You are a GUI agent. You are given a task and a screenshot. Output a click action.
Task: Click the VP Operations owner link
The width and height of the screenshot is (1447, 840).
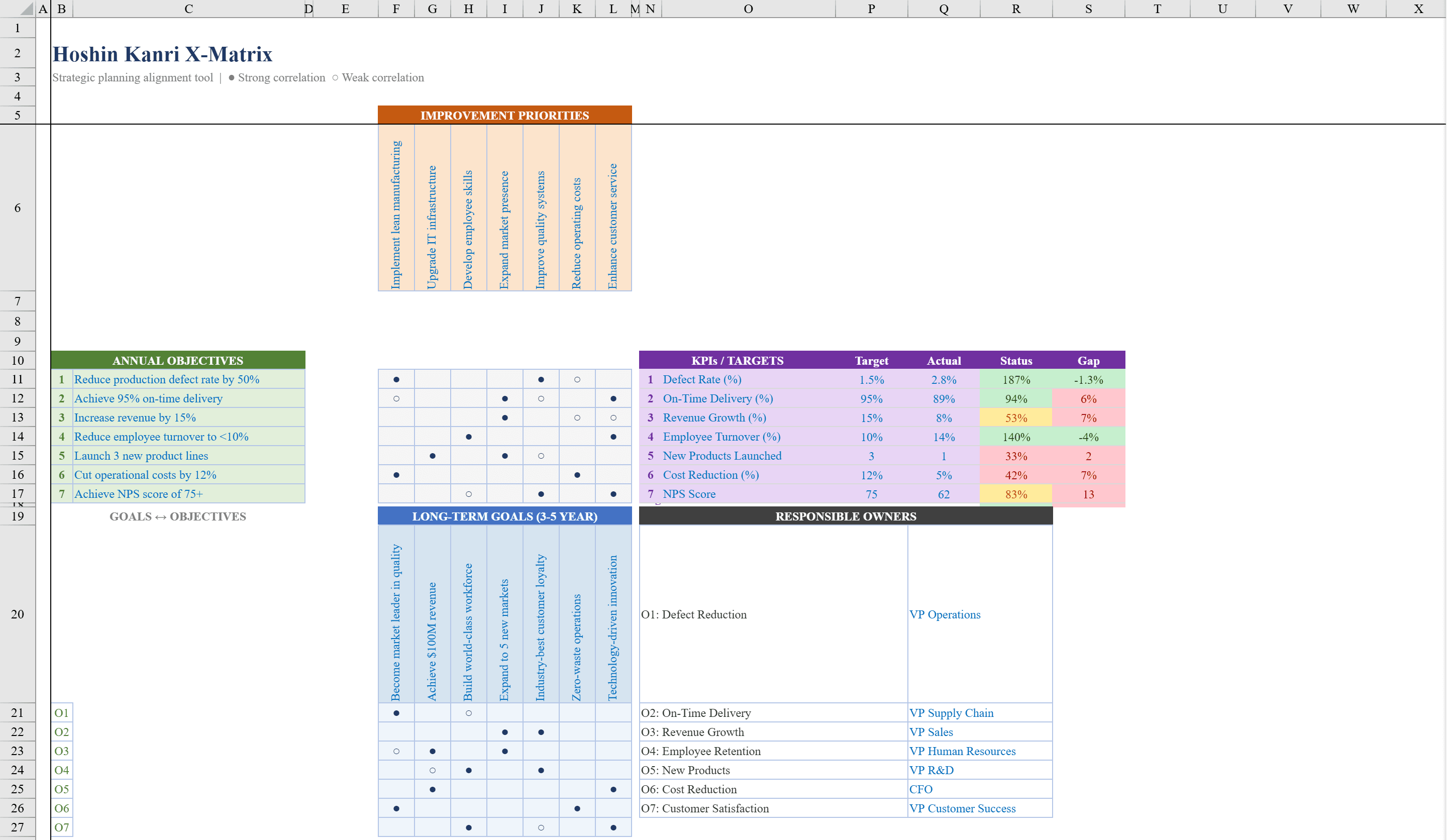pos(945,614)
